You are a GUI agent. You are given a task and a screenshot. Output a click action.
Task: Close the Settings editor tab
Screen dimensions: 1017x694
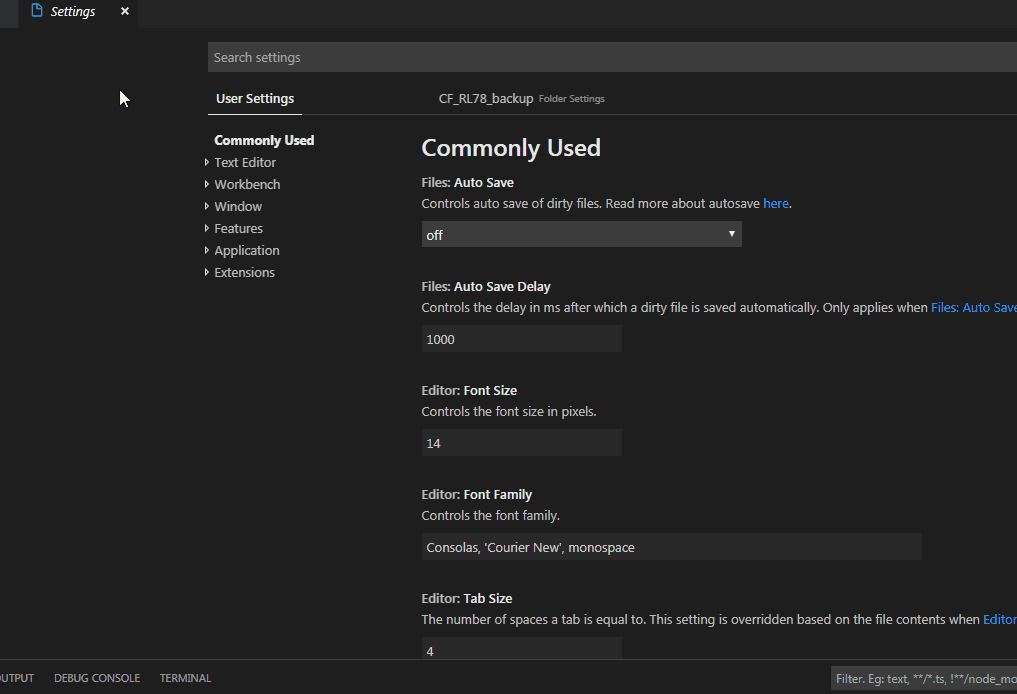click(x=125, y=11)
